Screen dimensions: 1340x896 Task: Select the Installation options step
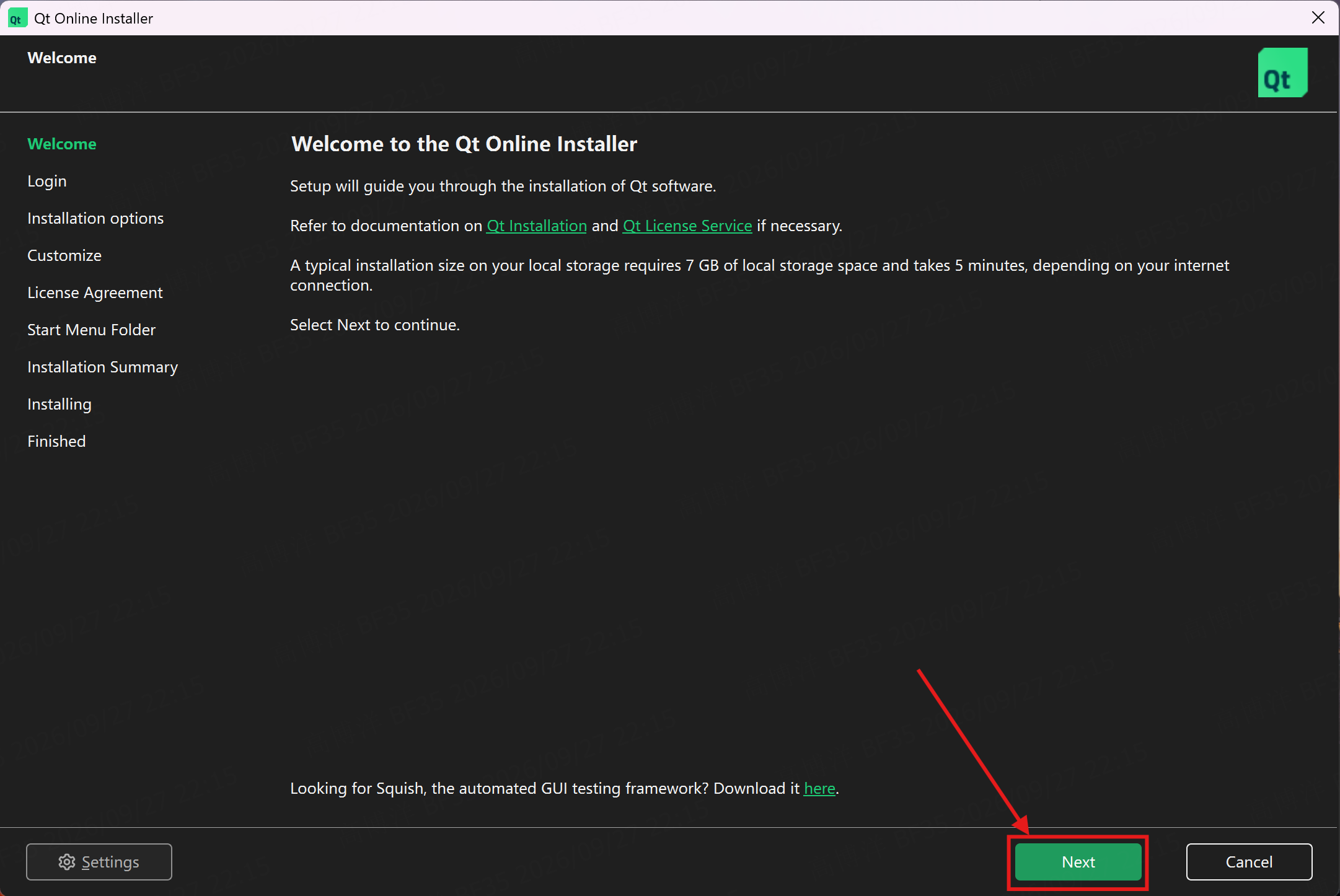point(95,218)
